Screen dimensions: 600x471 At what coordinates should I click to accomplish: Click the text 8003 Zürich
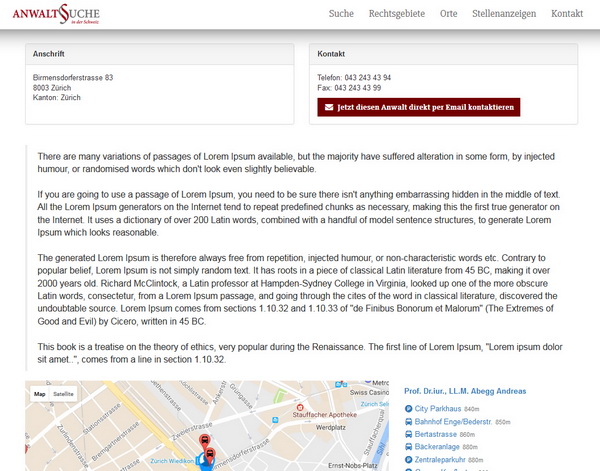(52, 88)
